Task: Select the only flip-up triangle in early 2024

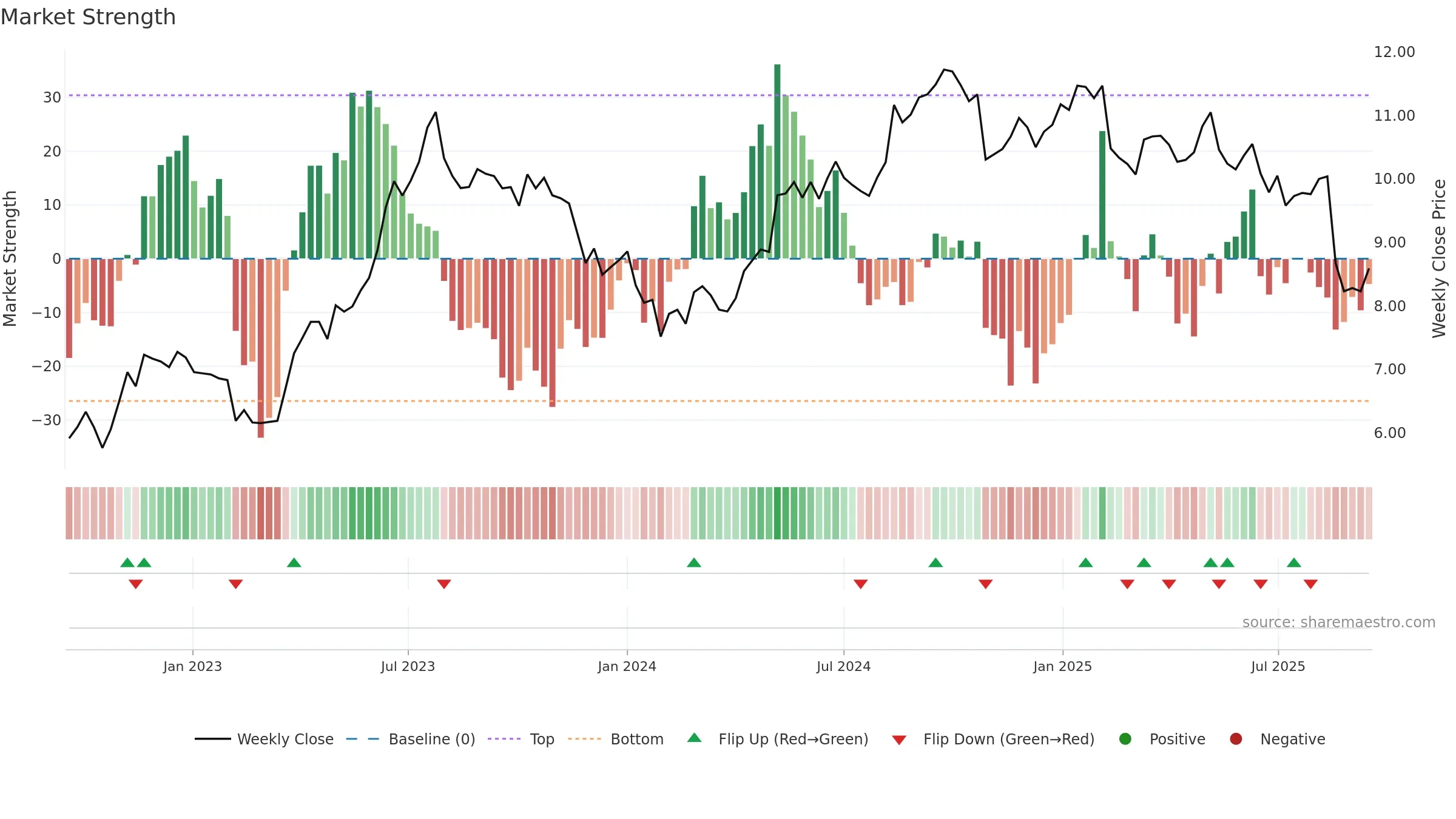Action: (x=694, y=562)
